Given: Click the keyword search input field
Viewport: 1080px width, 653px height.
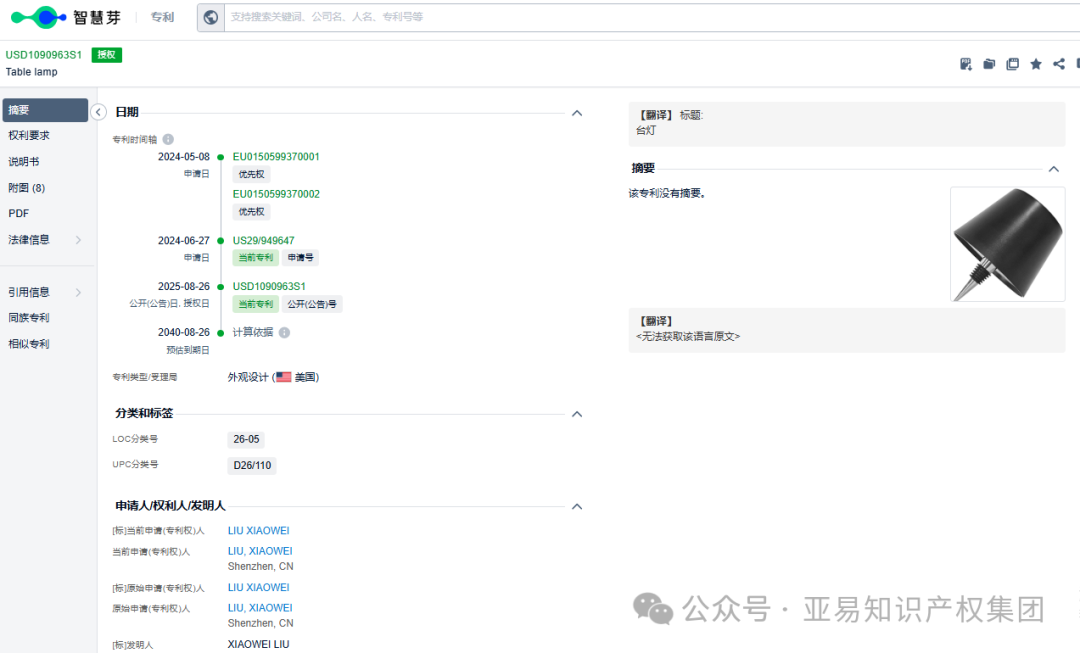Looking at the screenshot, I should pos(500,17).
